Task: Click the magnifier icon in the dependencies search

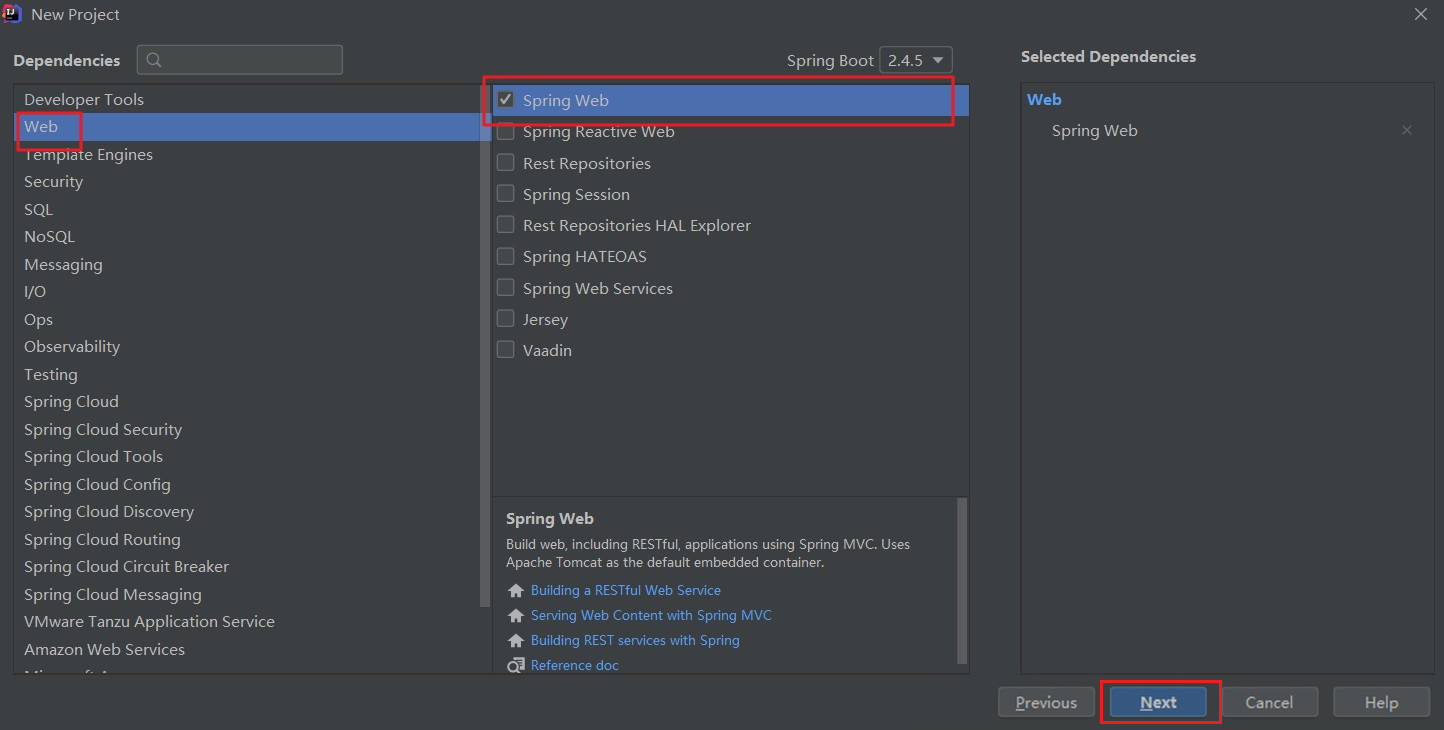Action: [x=154, y=60]
